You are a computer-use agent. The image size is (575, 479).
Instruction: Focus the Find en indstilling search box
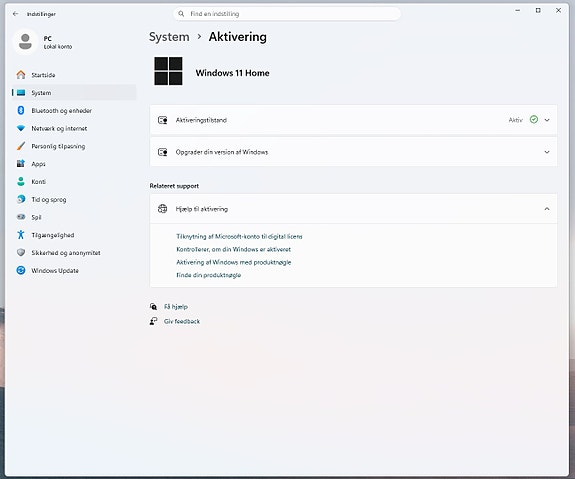pos(287,14)
